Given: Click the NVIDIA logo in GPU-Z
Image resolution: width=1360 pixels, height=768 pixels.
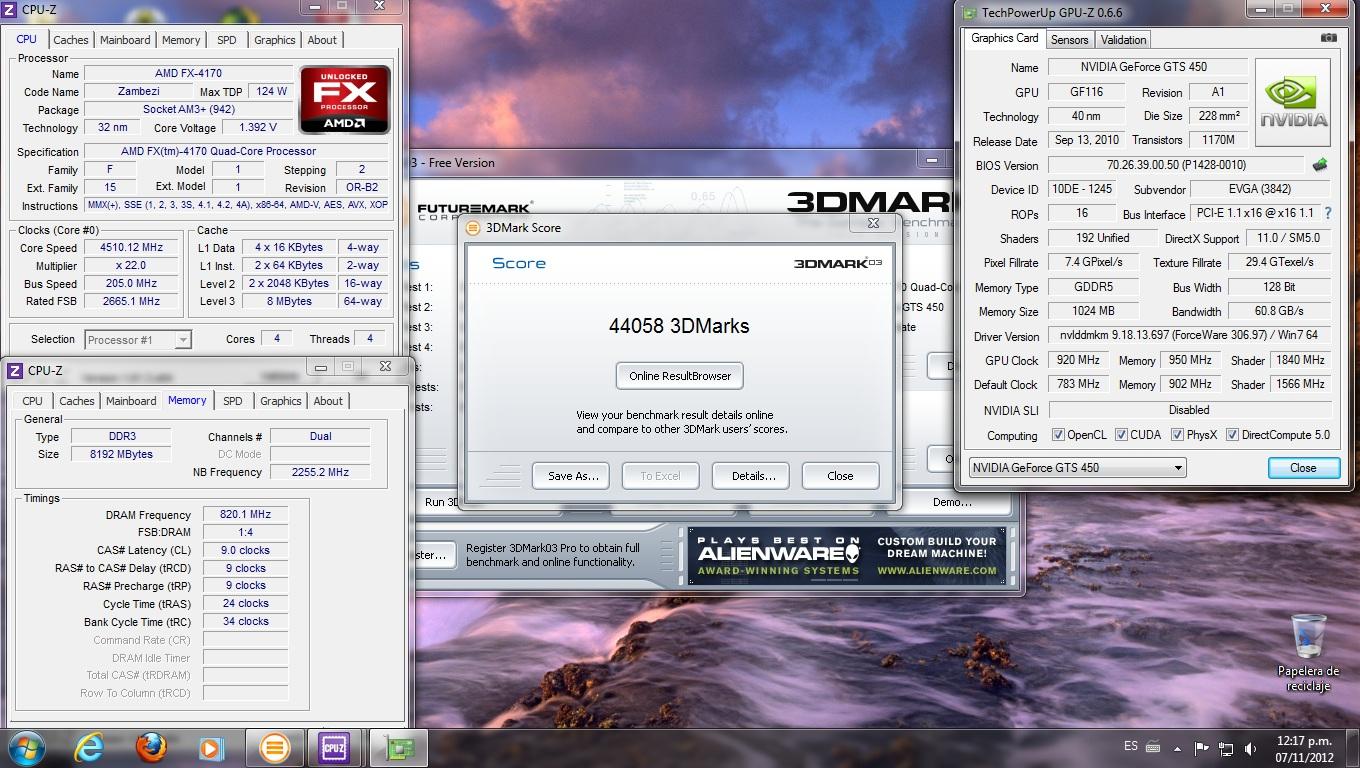Looking at the screenshot, I should click(1293, 103).
